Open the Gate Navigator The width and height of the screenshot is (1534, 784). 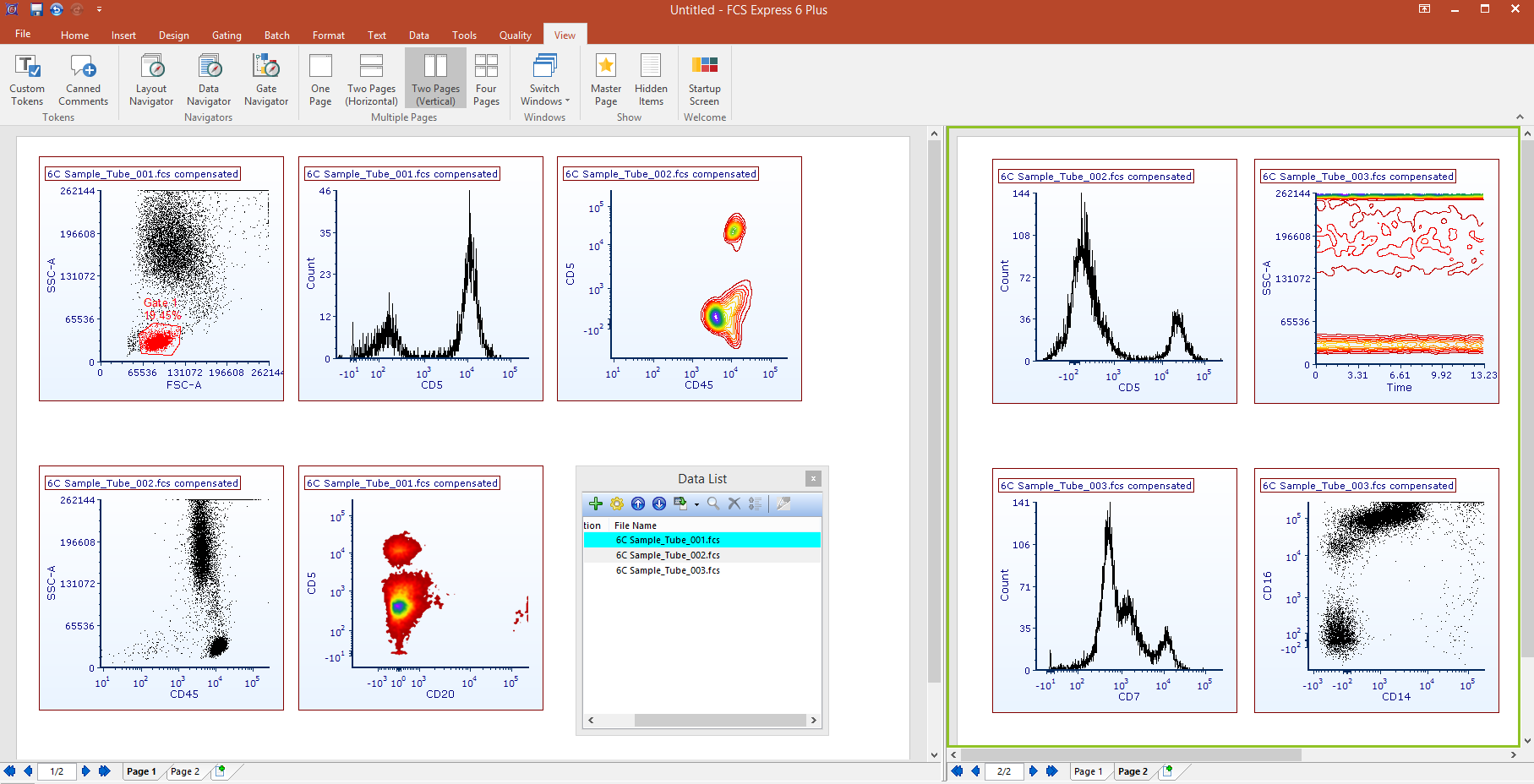266,80
